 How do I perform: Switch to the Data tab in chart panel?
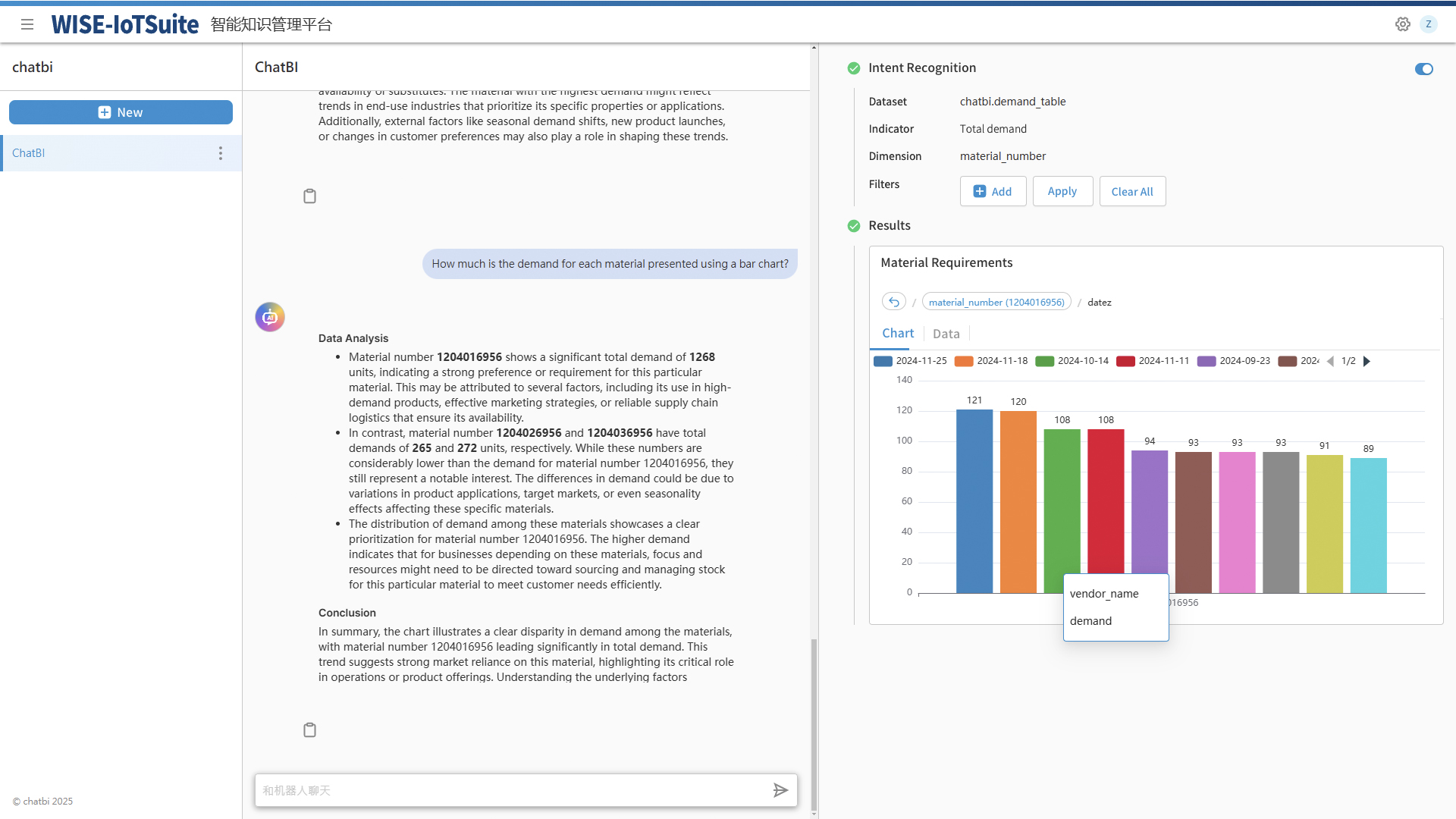(x=946, y=333)
